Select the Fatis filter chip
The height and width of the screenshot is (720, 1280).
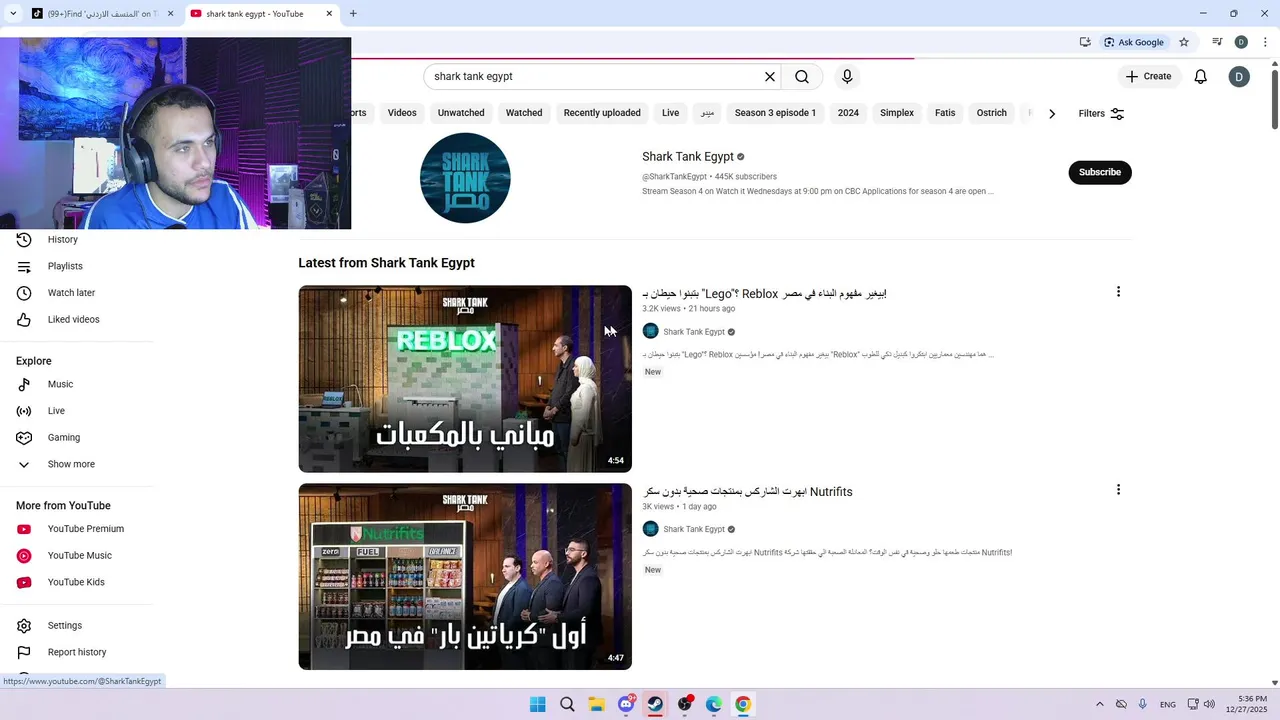click(945, 113)
